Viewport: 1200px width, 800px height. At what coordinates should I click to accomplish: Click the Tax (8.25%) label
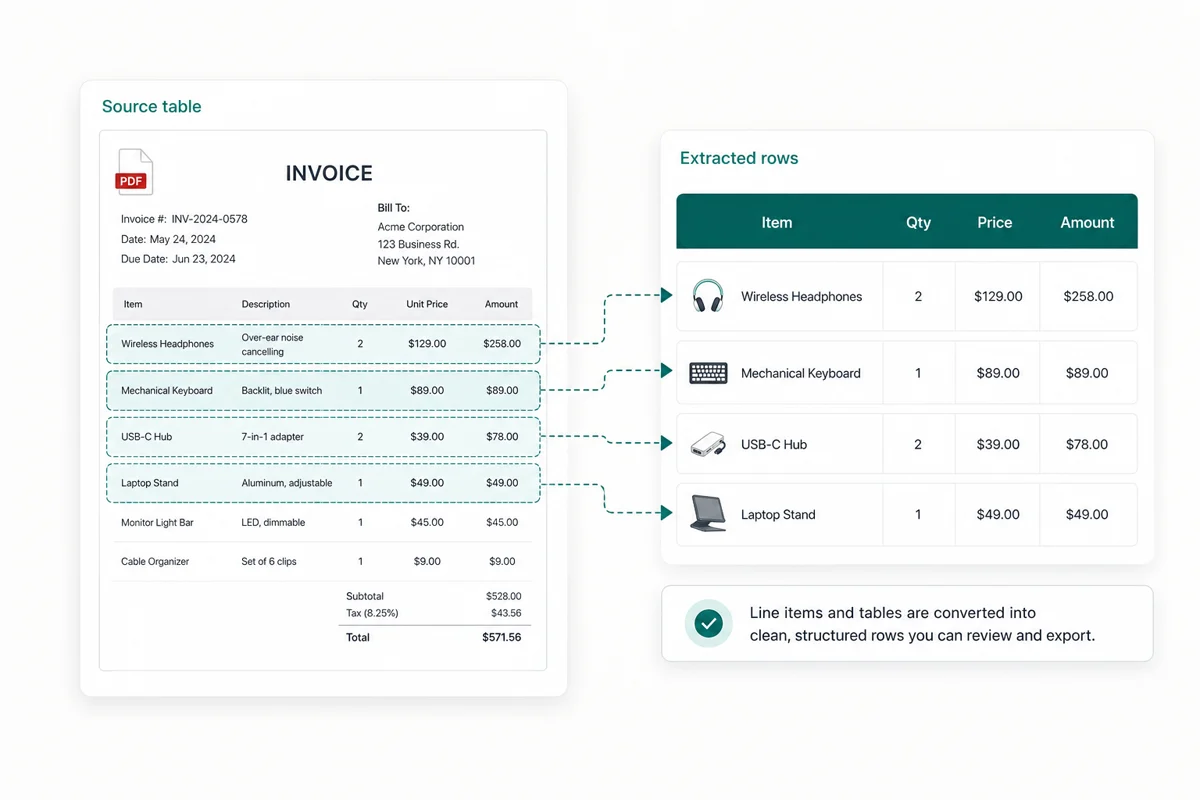point(372,613)
